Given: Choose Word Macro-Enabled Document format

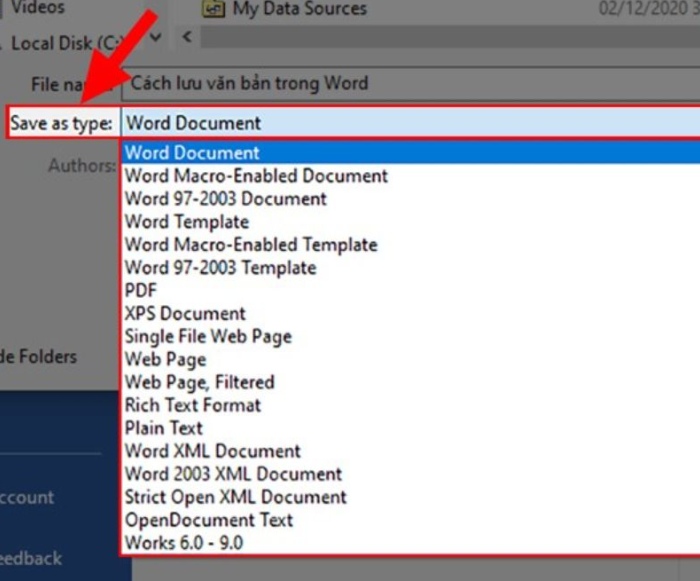Looking at the screenshot, I should [412, 176].
